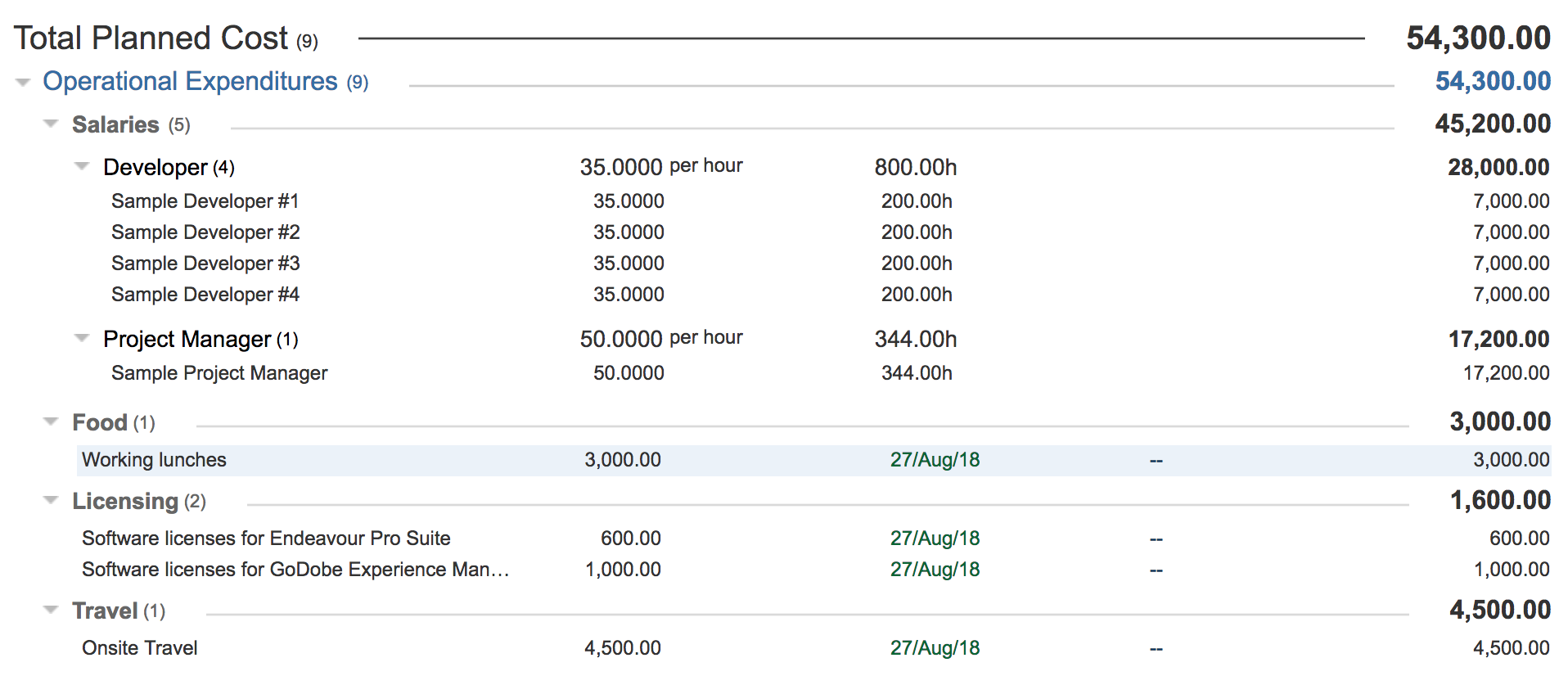The height and width of the screenshot is (676, 1568).
Task: Collapse the Operational Expenditures section
Action: 23,82
